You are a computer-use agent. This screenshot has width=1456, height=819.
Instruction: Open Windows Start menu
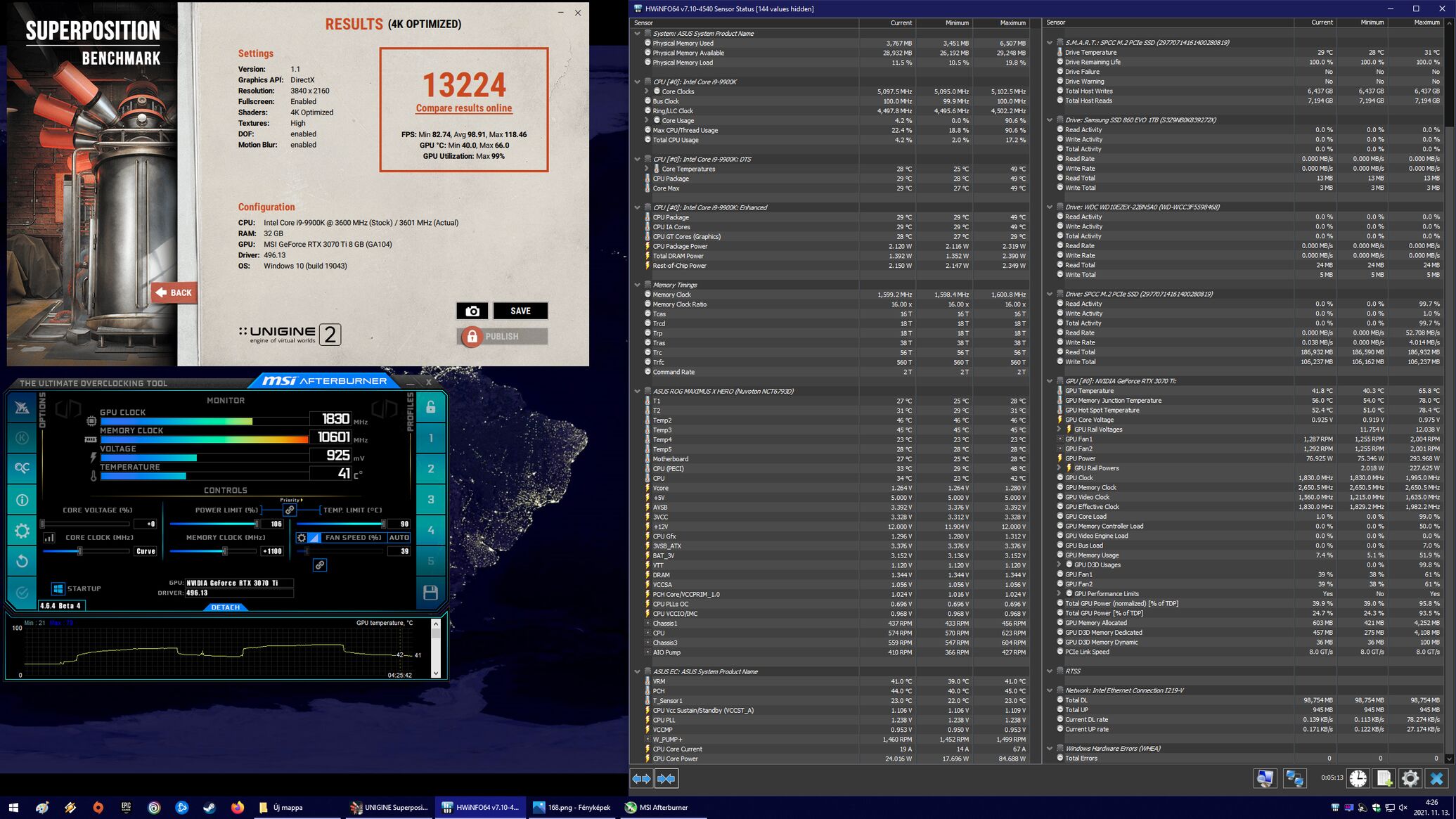(x=13, y=807)
